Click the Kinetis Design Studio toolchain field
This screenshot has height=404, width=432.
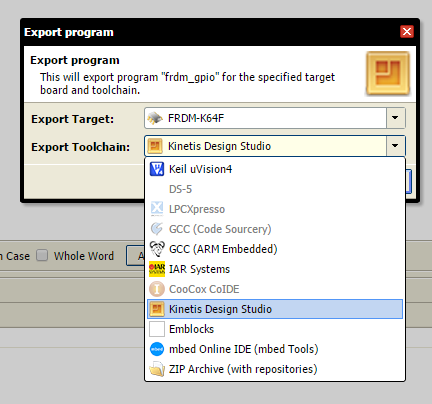pyautogui.click(x=275, y=146)
